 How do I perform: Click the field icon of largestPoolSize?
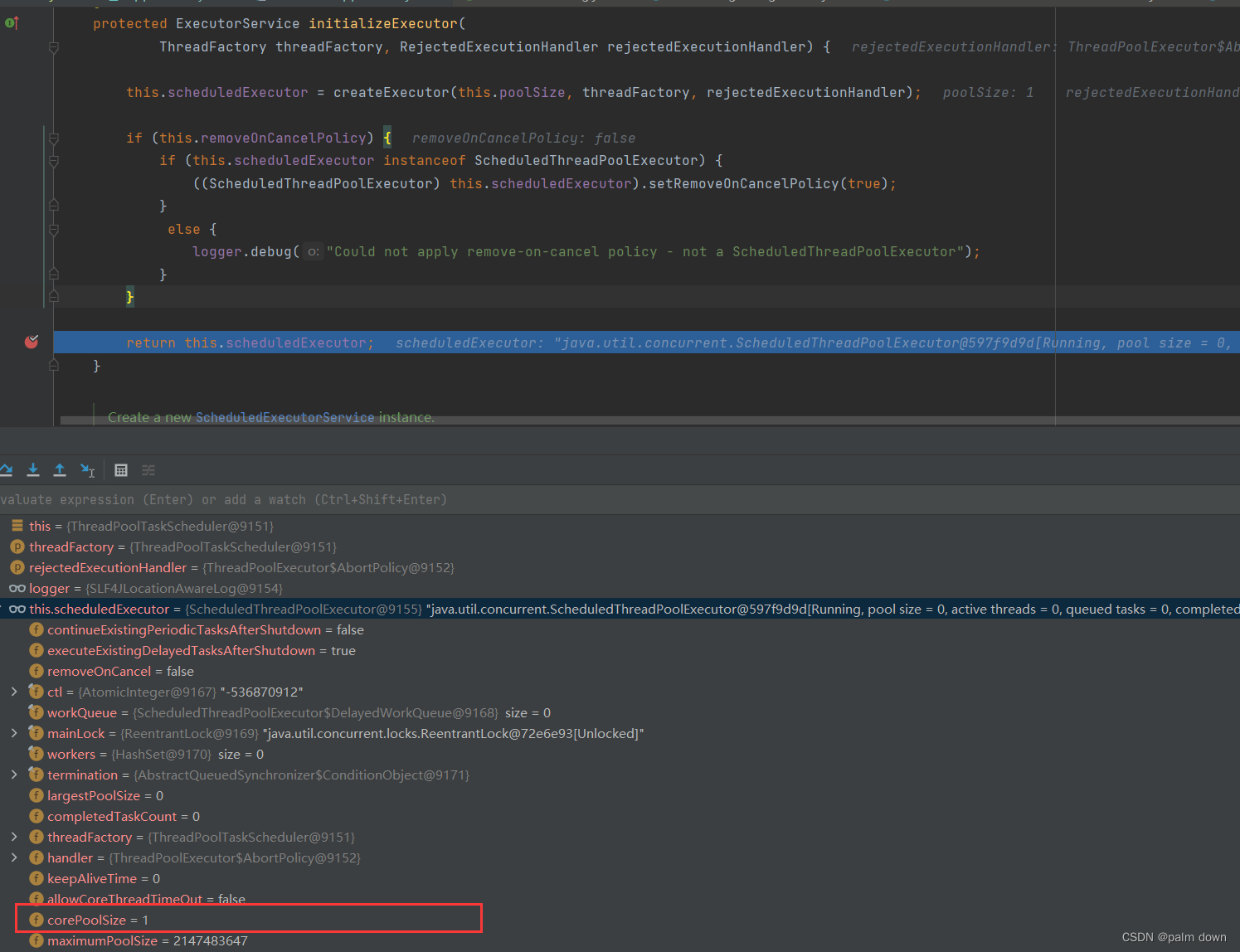(x=36, y=795)
